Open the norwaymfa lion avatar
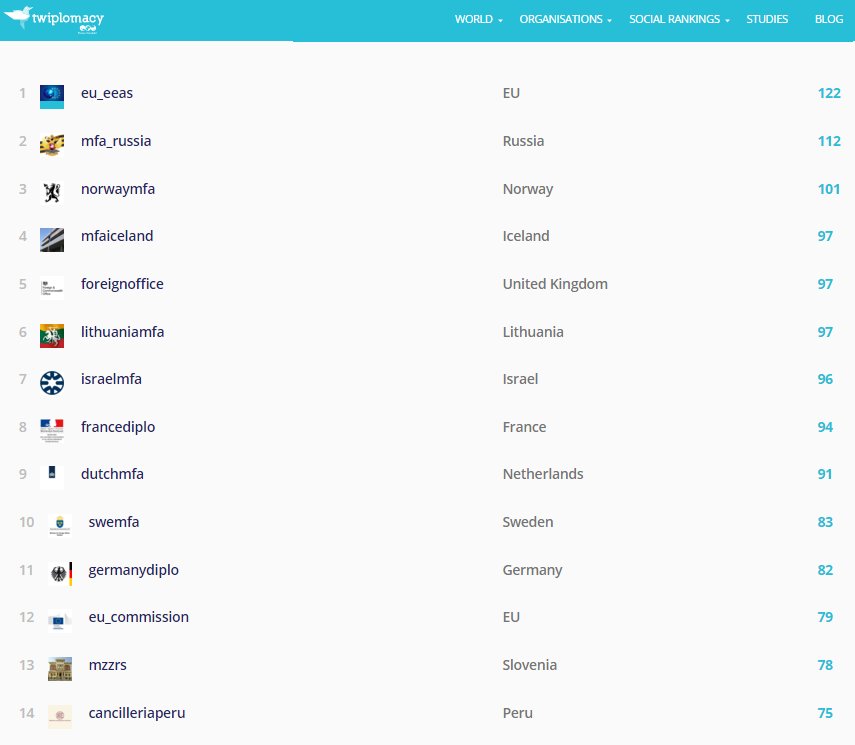Screen dimensions: 855x745 tap(52, 193)
